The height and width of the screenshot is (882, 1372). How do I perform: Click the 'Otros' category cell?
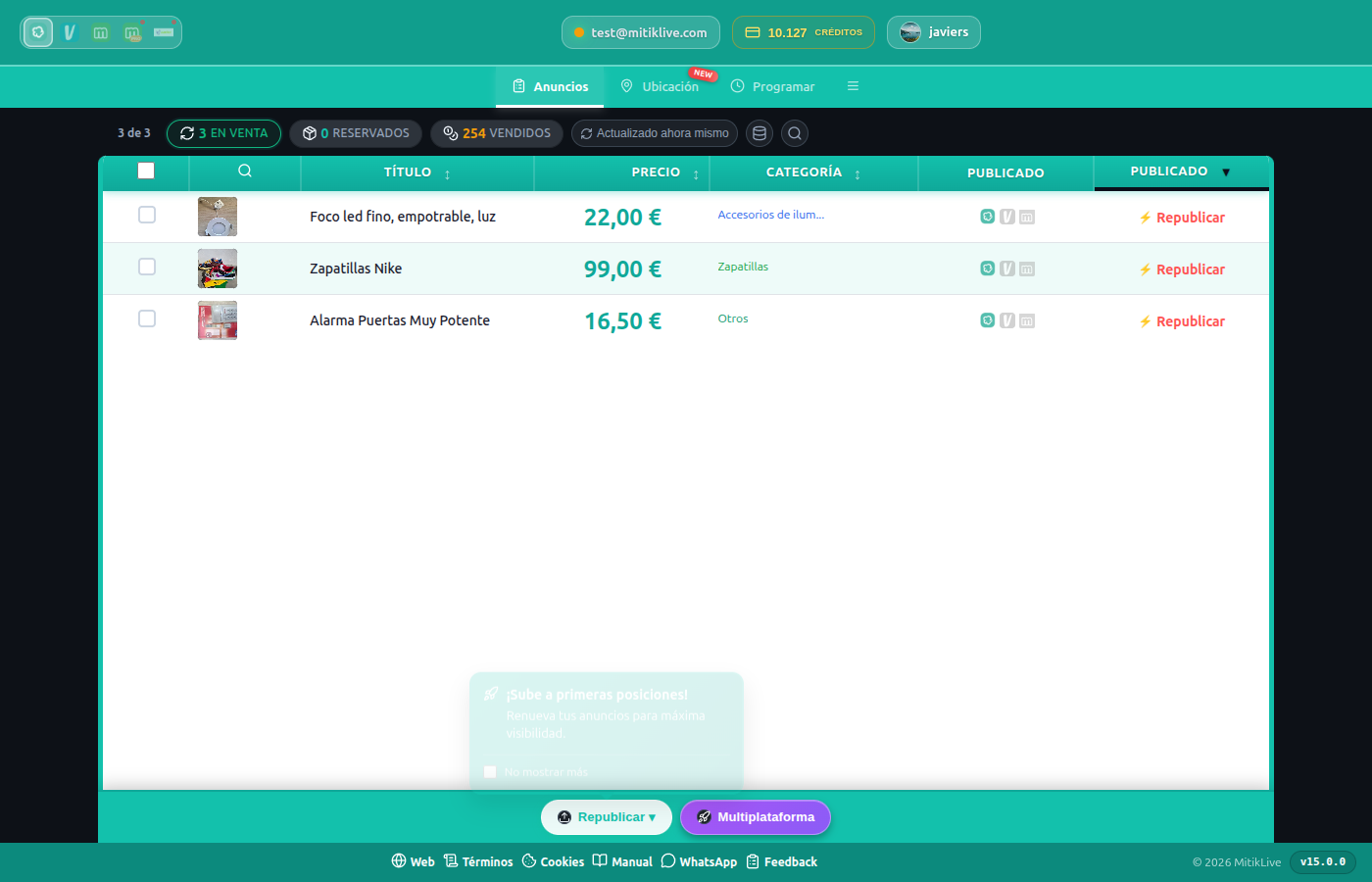click(x=733, y=318)
